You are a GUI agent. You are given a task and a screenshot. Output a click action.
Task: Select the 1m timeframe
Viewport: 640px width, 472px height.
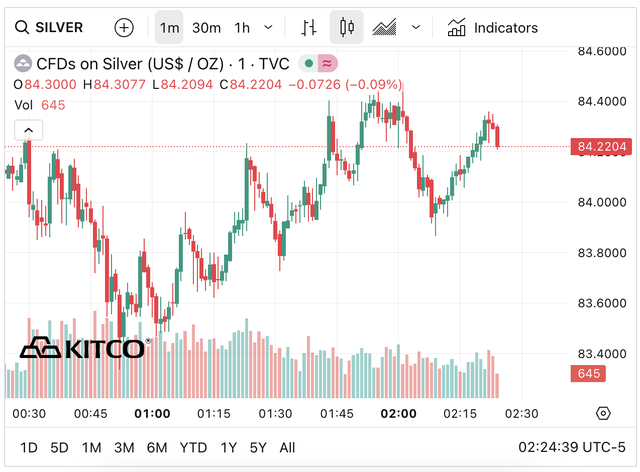tap(169, 28)
